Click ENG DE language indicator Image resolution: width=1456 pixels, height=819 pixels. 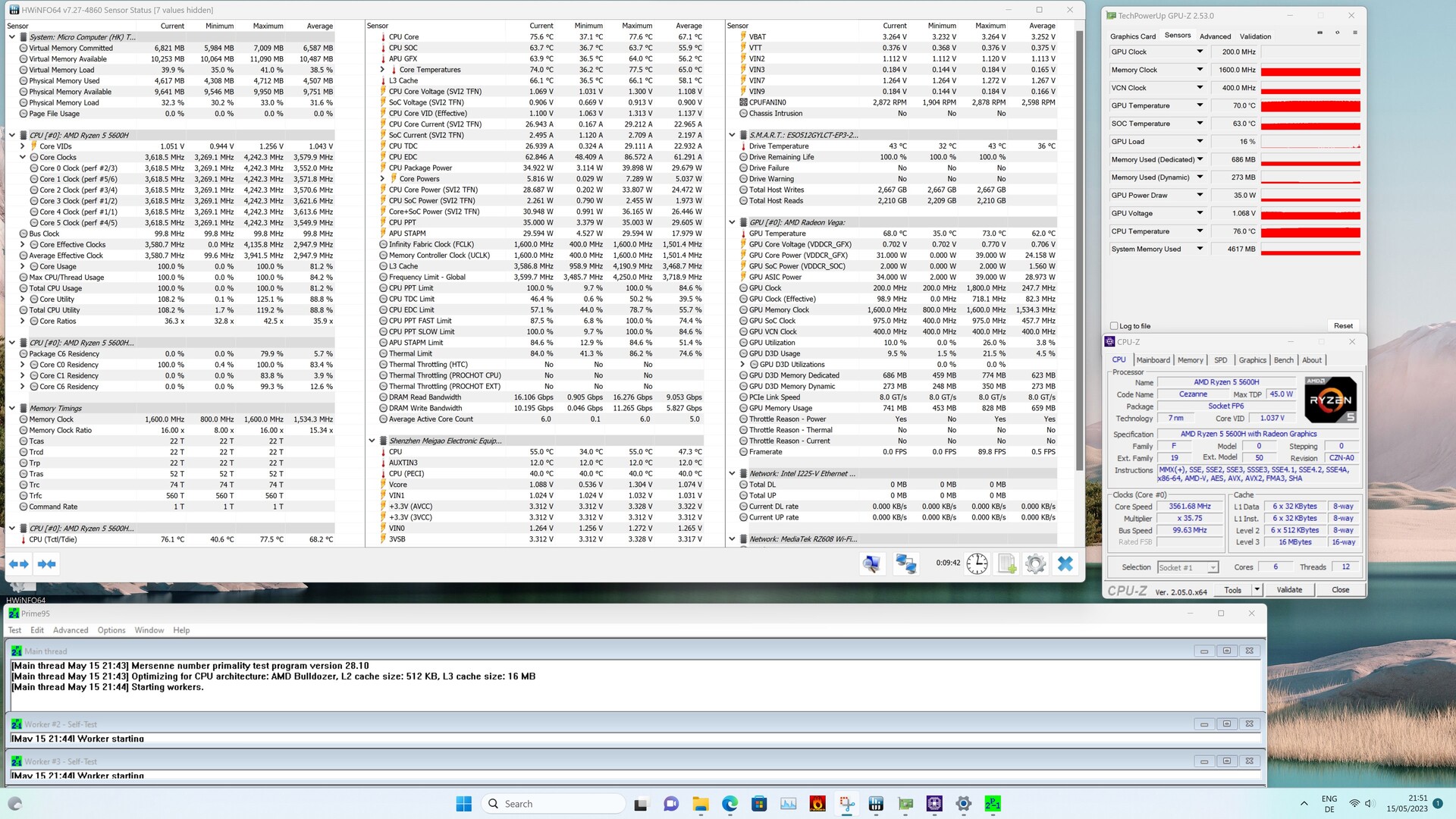pyautogui.click(x=1329, y=804)
